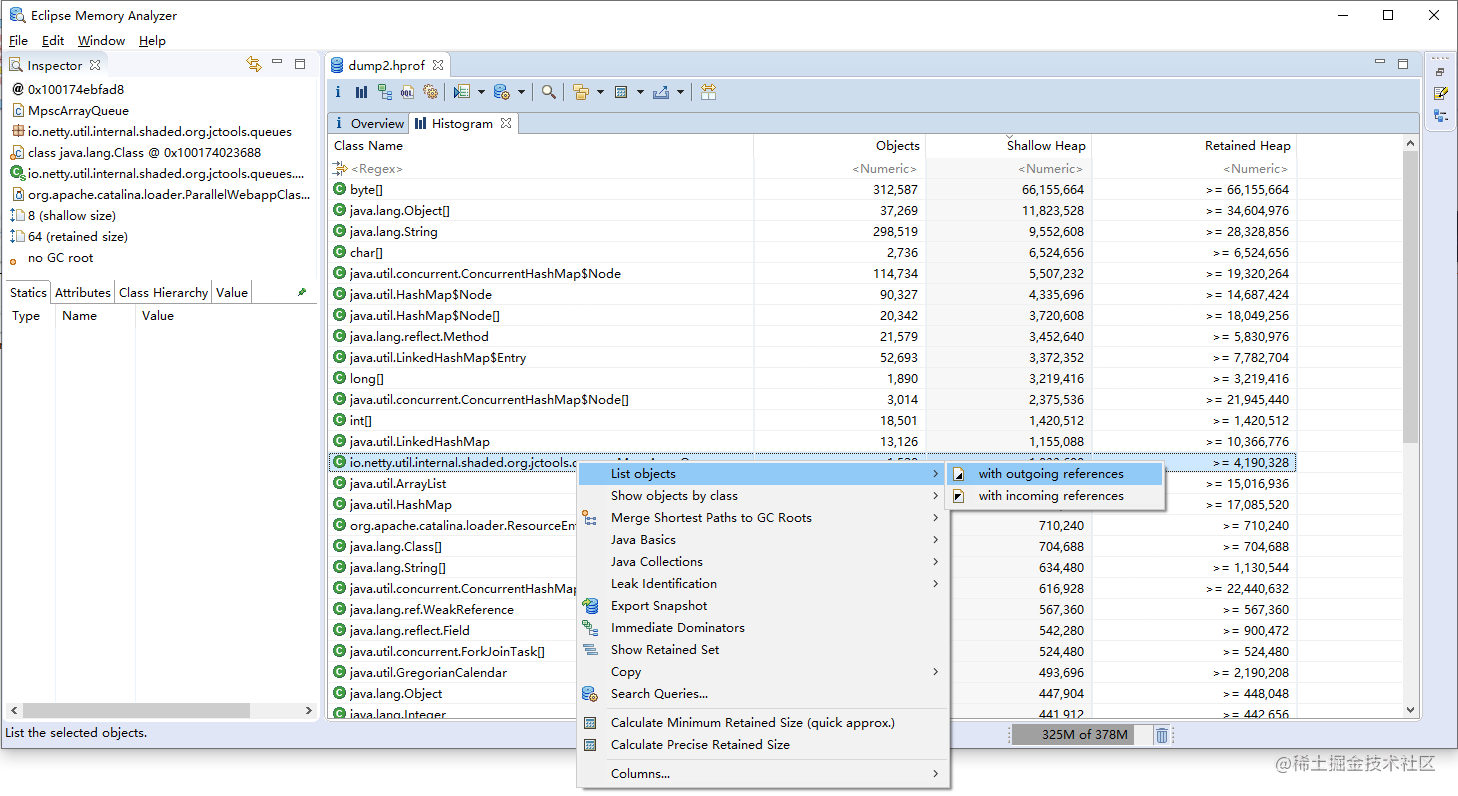Click the class icon next to byte[]
The height and width of the screenshot is (796, 1458).
(340, 189)
